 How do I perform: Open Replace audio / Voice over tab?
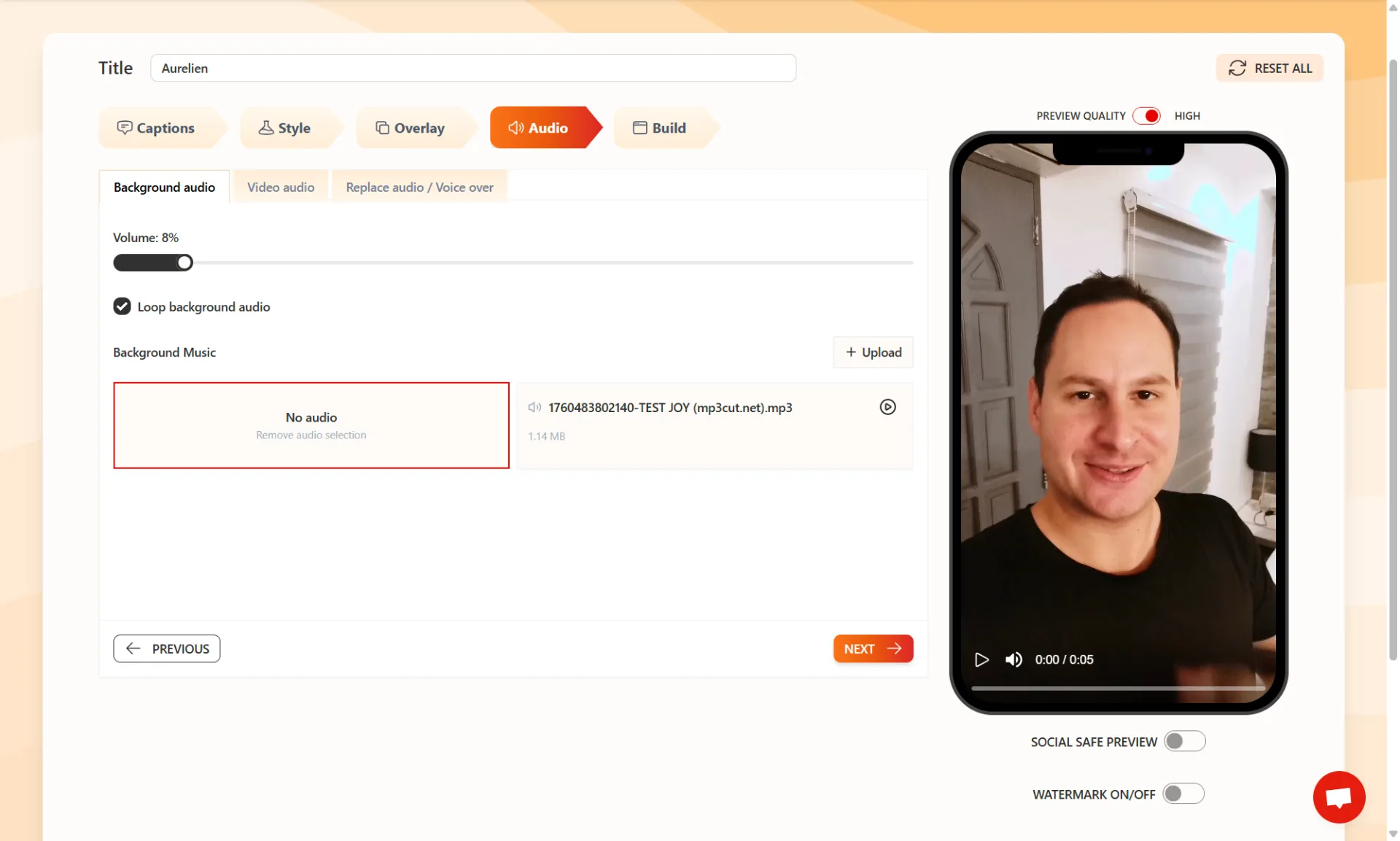(x=419, y=187)
